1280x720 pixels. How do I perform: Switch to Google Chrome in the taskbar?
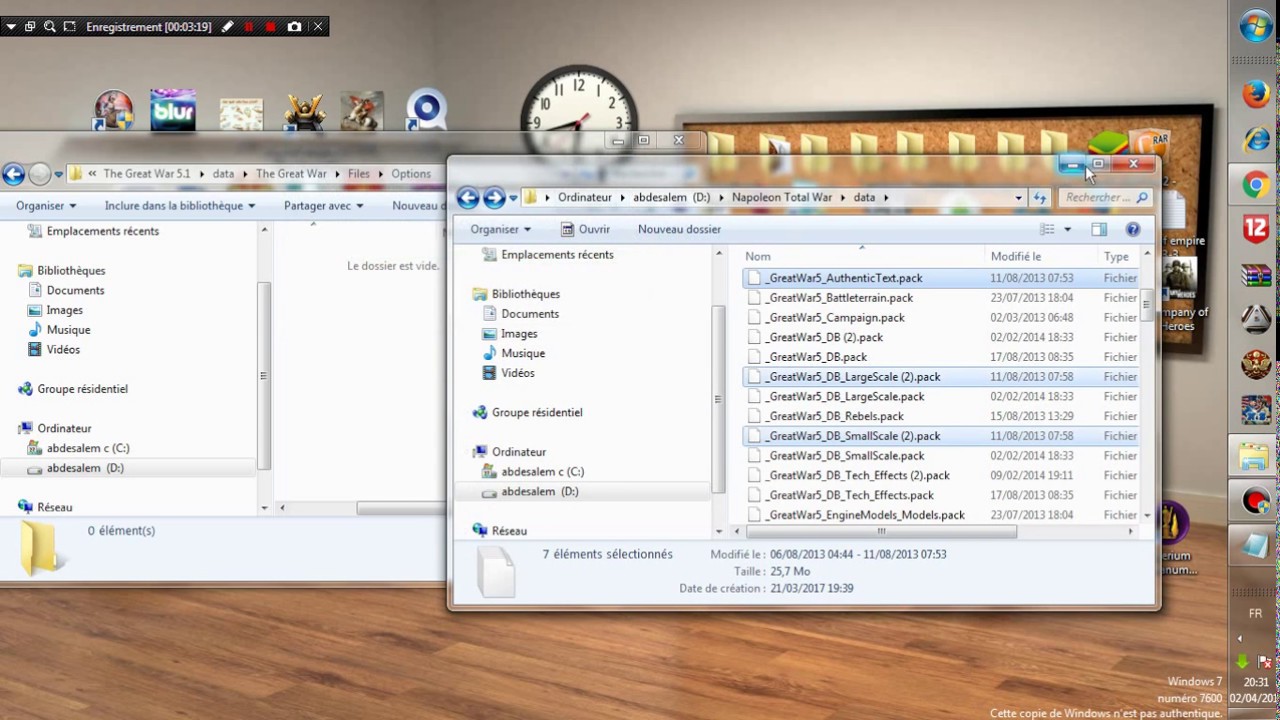point(1256,185)
